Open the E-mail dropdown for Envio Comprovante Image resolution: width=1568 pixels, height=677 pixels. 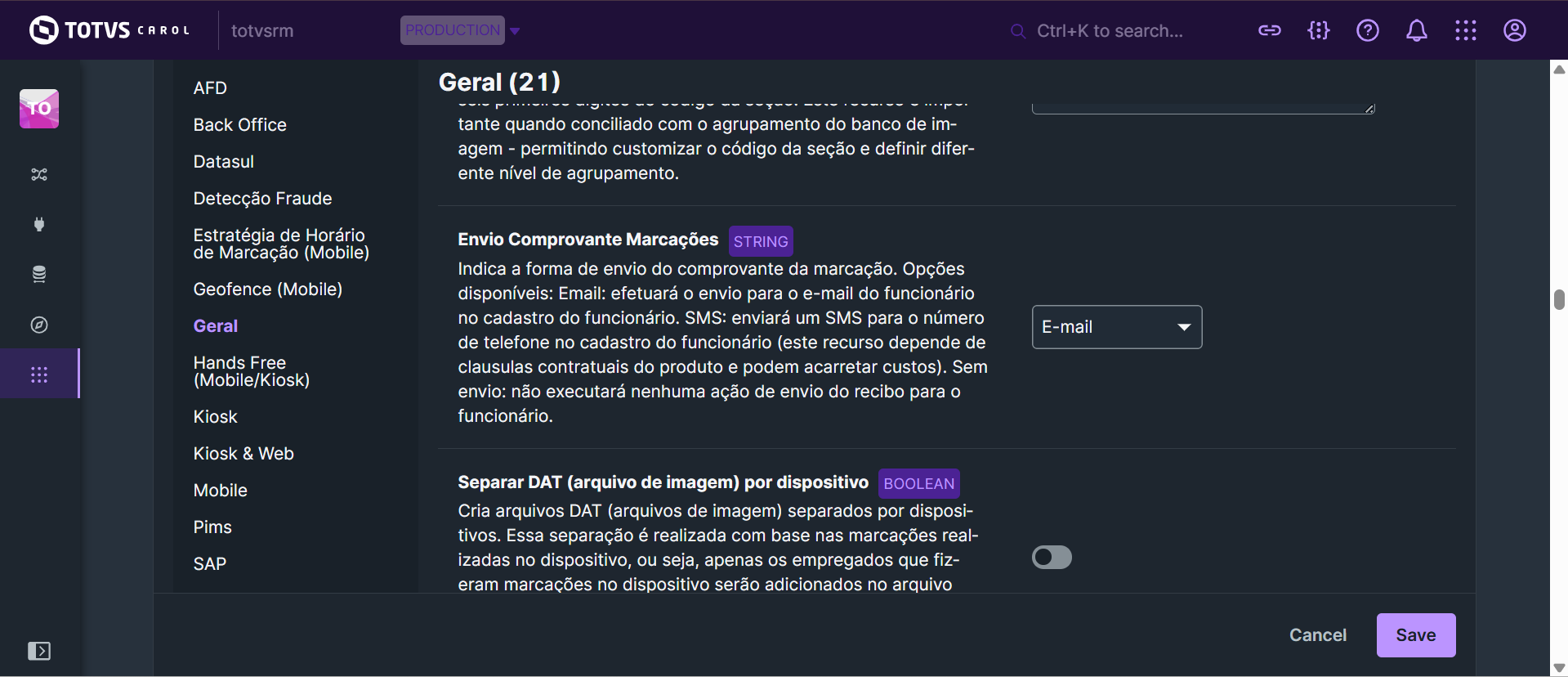click(x=1116, y=327)
